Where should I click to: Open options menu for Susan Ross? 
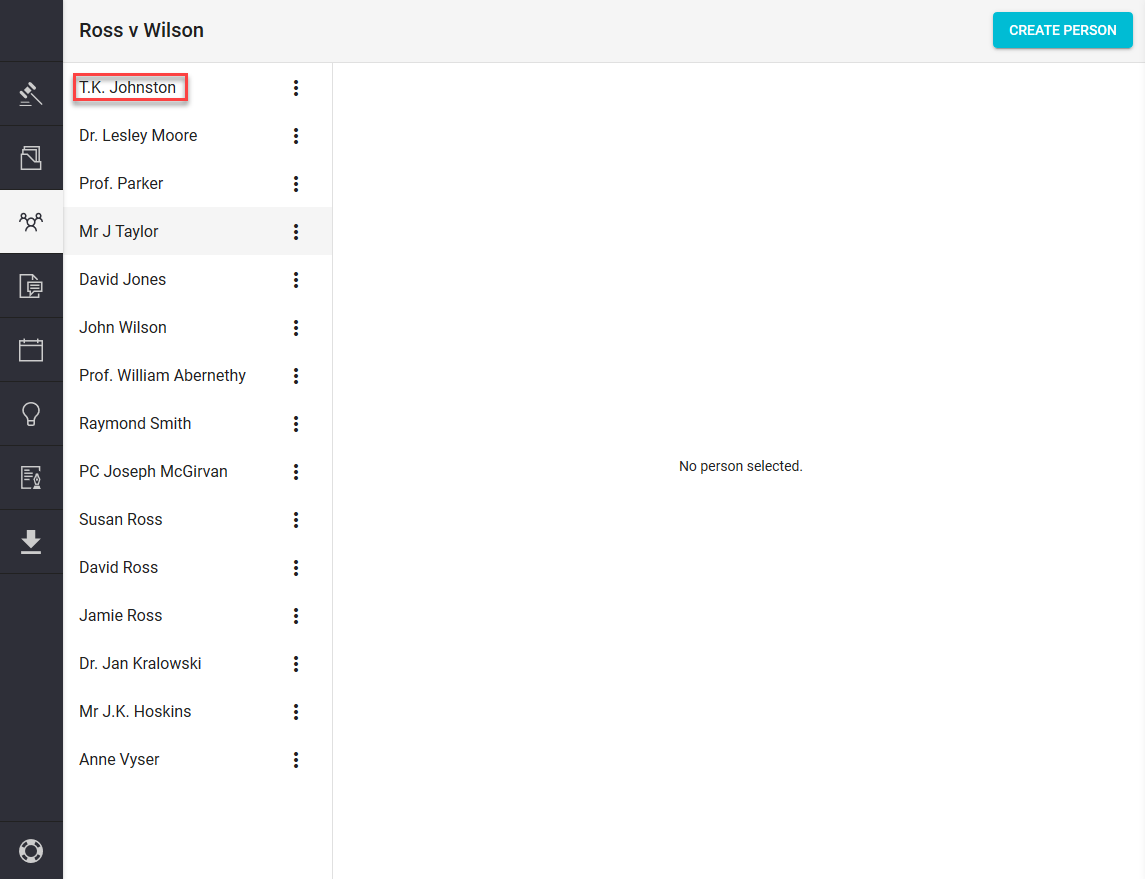click(296, 520)
